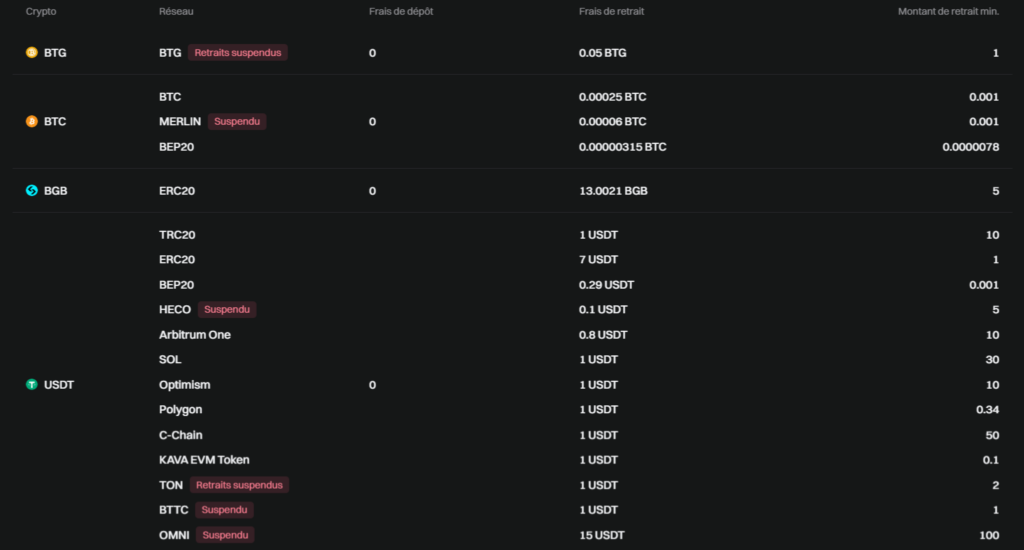Click the 'Frais de retrait' column header
1024x550 pixels.
coord(612,11)
